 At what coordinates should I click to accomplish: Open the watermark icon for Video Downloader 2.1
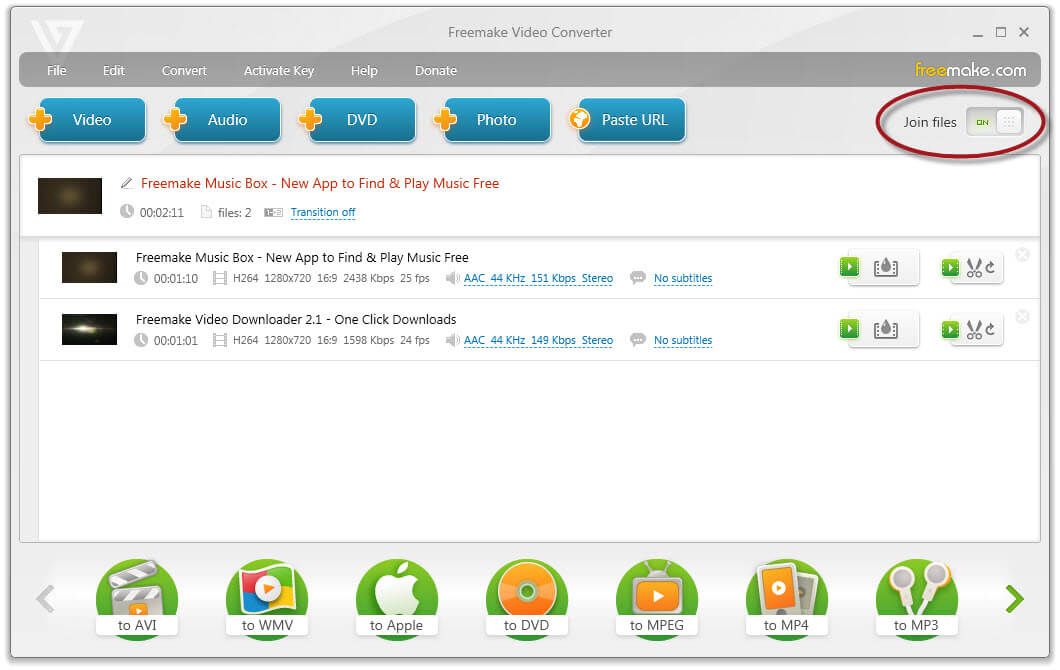(x=886, y=330)
